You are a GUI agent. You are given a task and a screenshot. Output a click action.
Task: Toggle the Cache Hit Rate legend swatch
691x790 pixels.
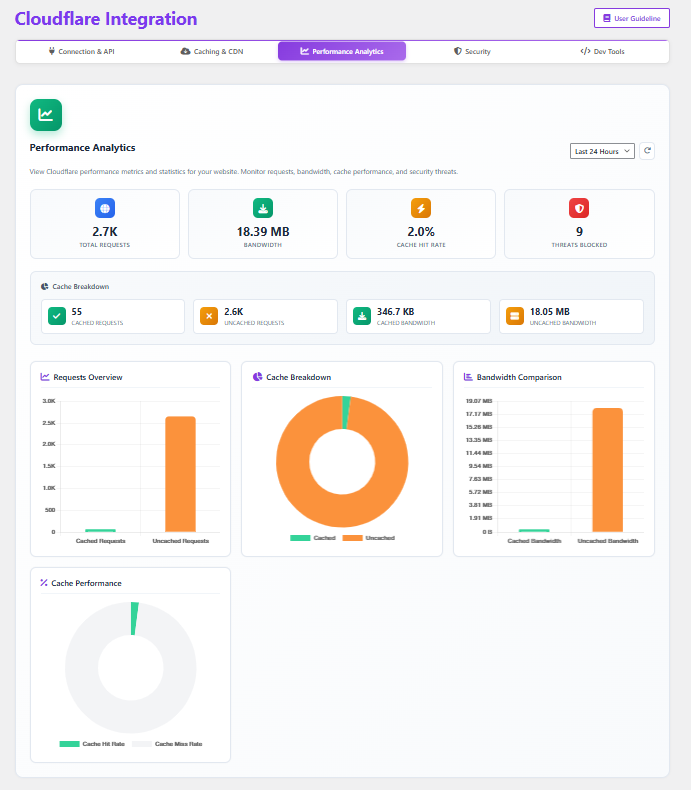click(x=70, y=744)
